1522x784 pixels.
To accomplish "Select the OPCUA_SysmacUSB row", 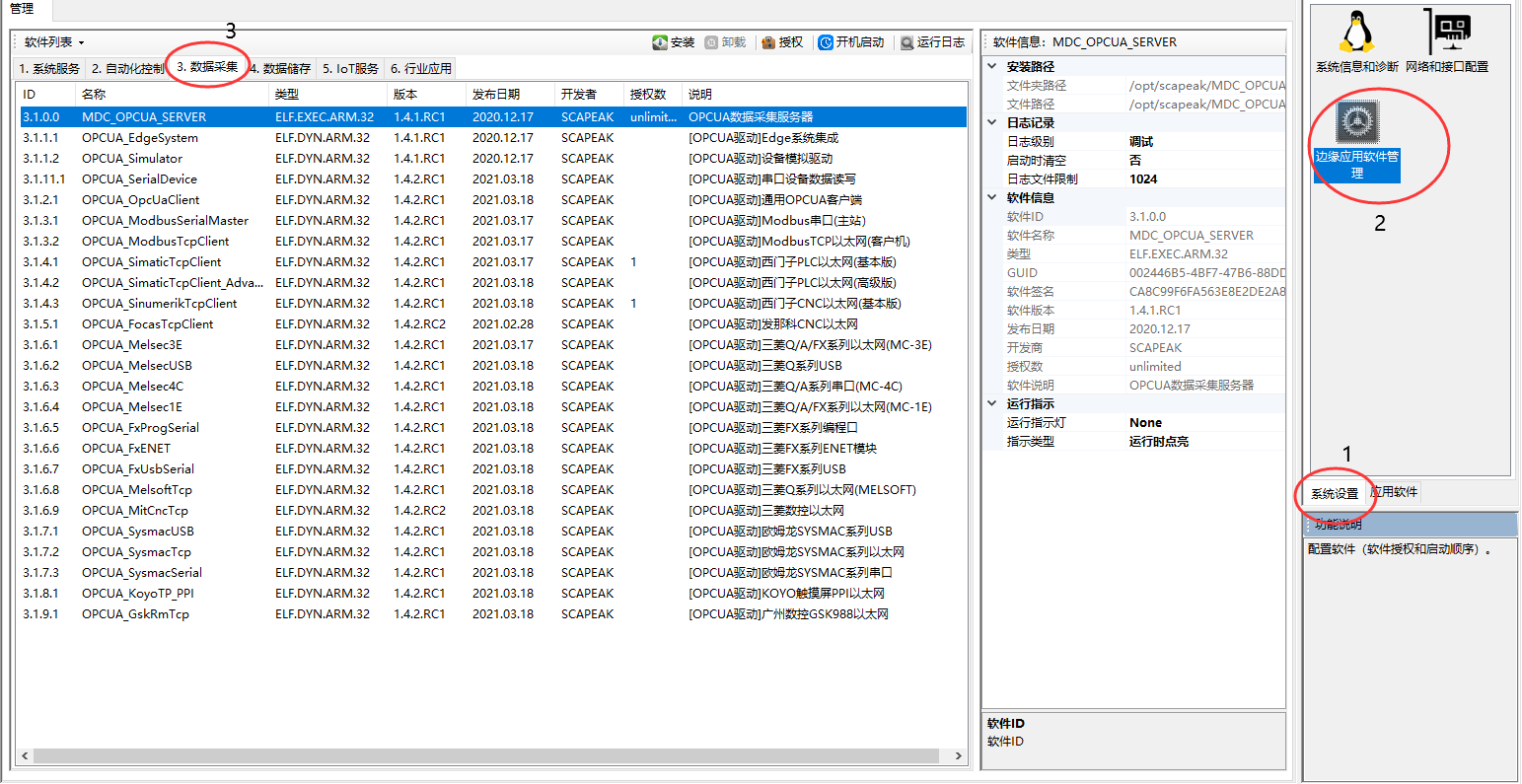I will [492, 532].
